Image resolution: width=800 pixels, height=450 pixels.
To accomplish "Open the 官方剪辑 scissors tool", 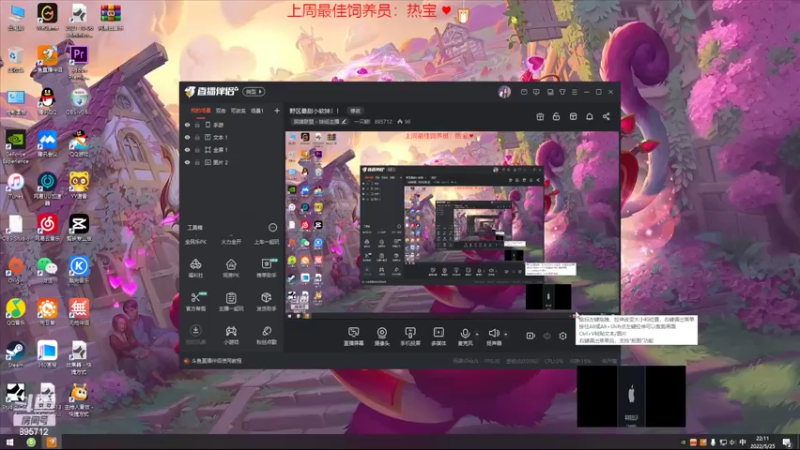I will tap(196, 301).
